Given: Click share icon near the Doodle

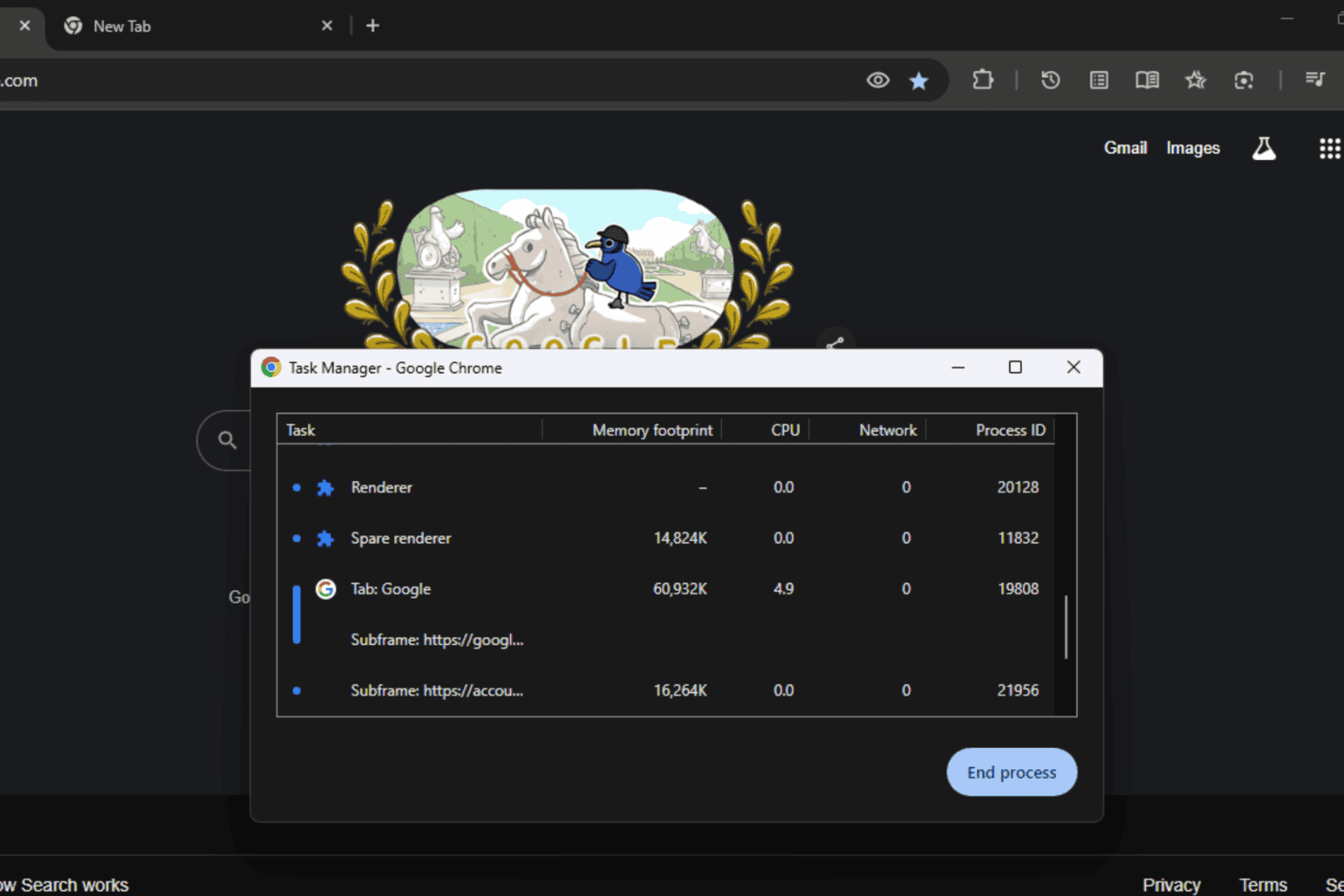Looking at the screenshot, I should [x=836, y=341].
